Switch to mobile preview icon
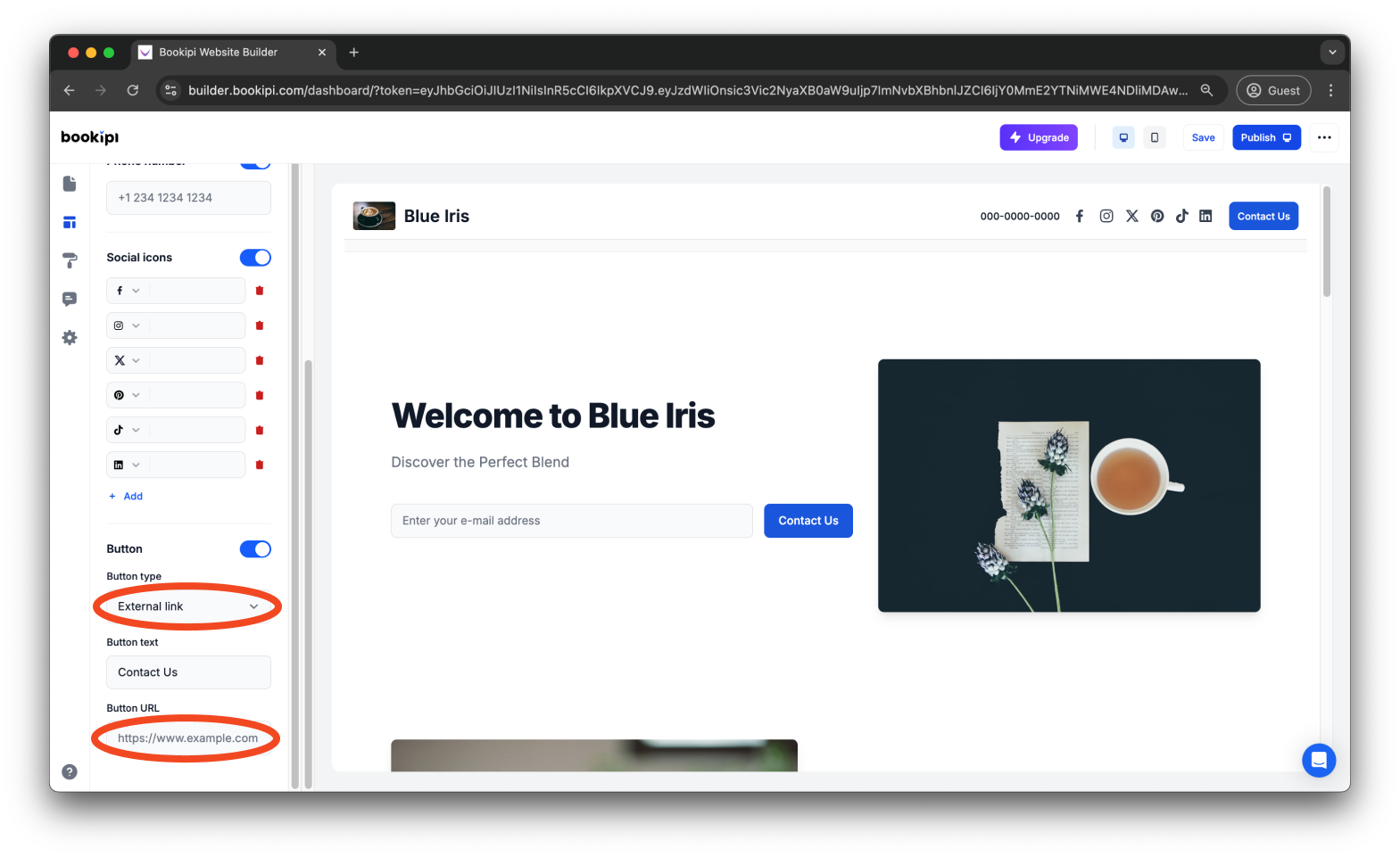Viewport: 1400px width, 857px height. pos(1155,137)
